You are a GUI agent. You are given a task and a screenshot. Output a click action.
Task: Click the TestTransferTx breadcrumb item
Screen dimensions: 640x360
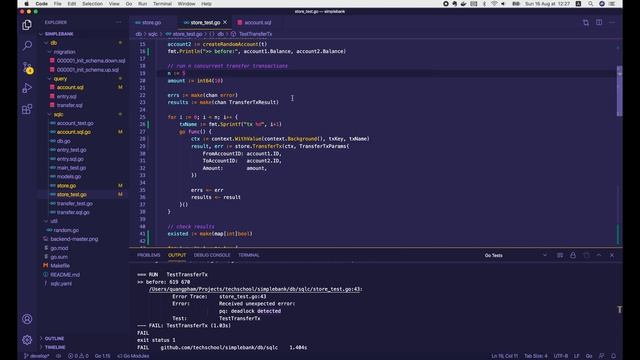[255, 34]
